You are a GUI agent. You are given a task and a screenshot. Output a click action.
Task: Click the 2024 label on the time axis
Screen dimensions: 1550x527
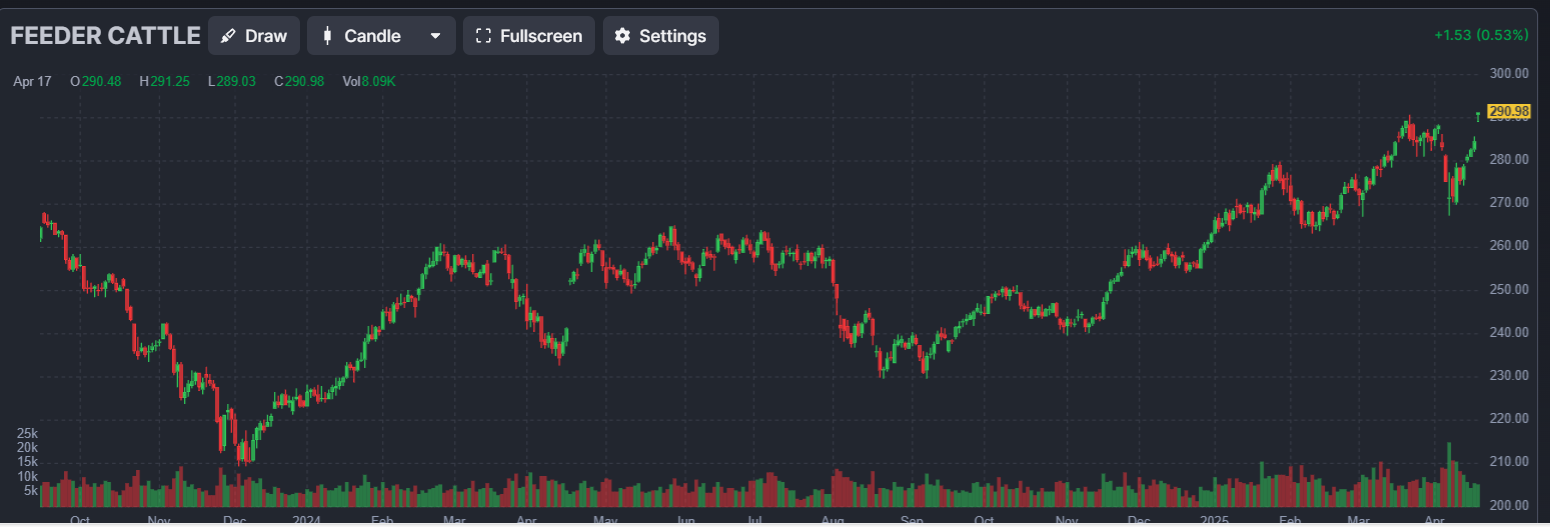pos(307,520)
